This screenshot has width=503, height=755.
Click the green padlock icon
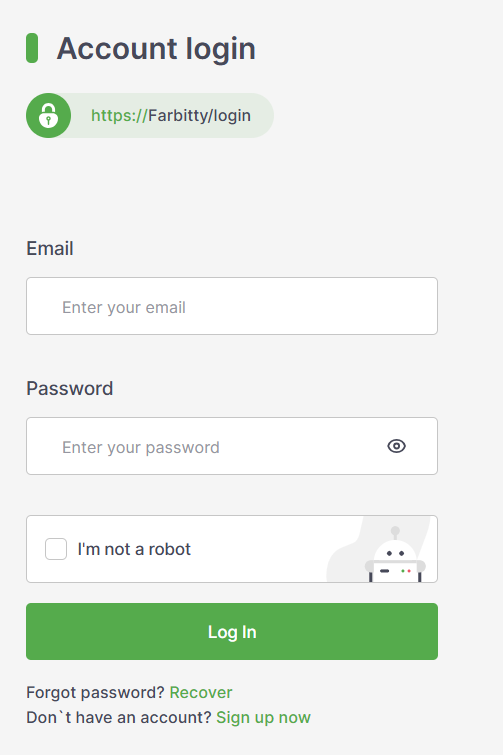(48, 116)
